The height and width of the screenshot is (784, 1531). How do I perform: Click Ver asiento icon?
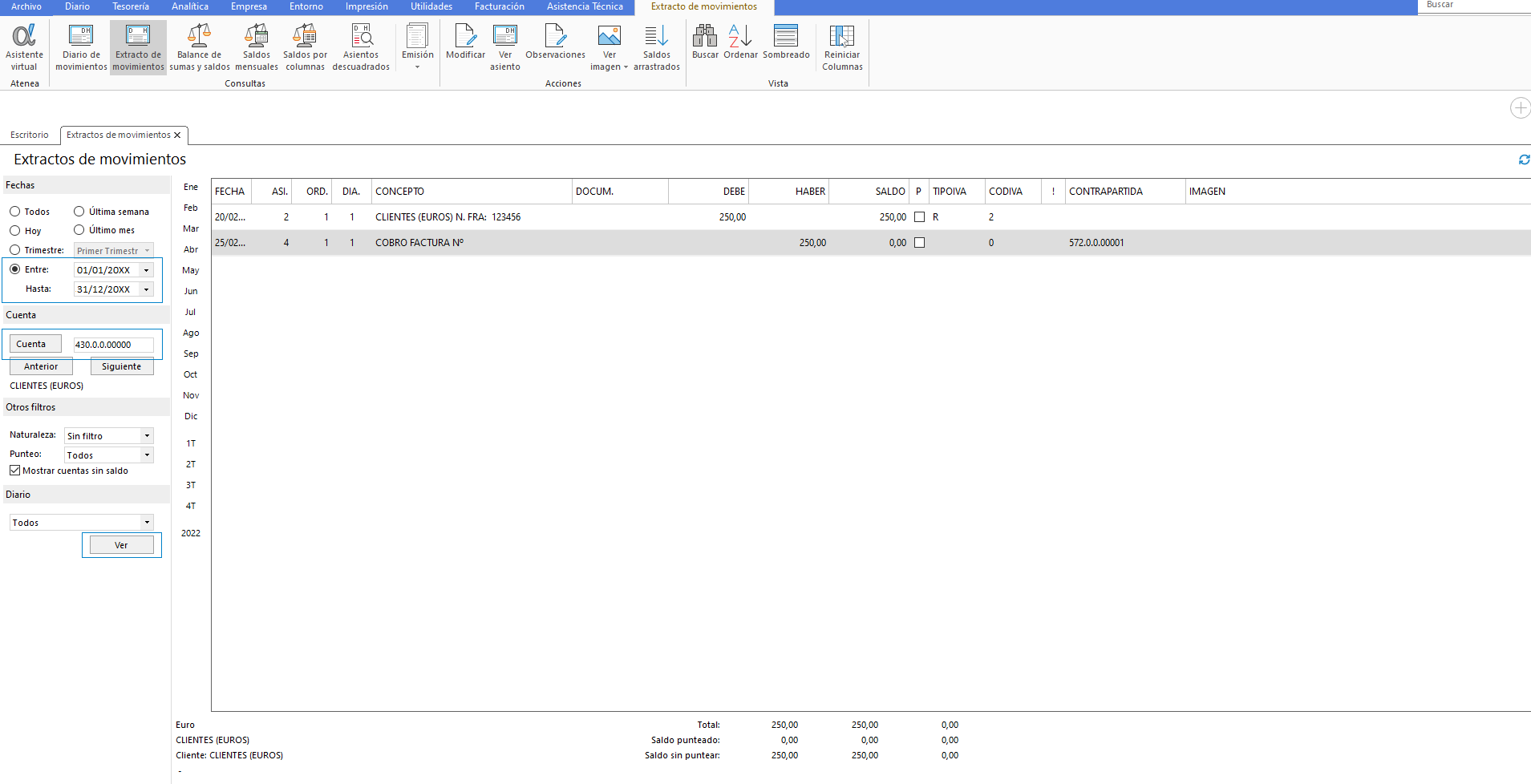pyautogui.click(x=505, y=47)
